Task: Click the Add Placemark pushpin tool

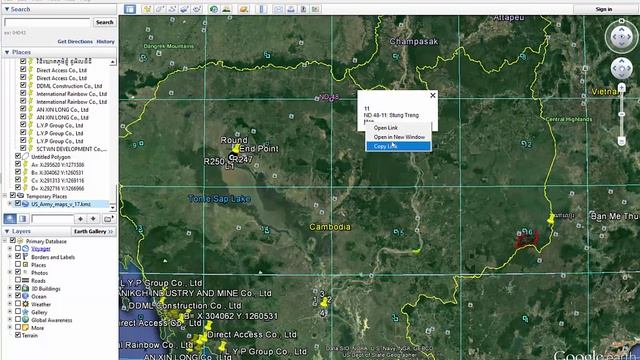Action: [147, 9]
